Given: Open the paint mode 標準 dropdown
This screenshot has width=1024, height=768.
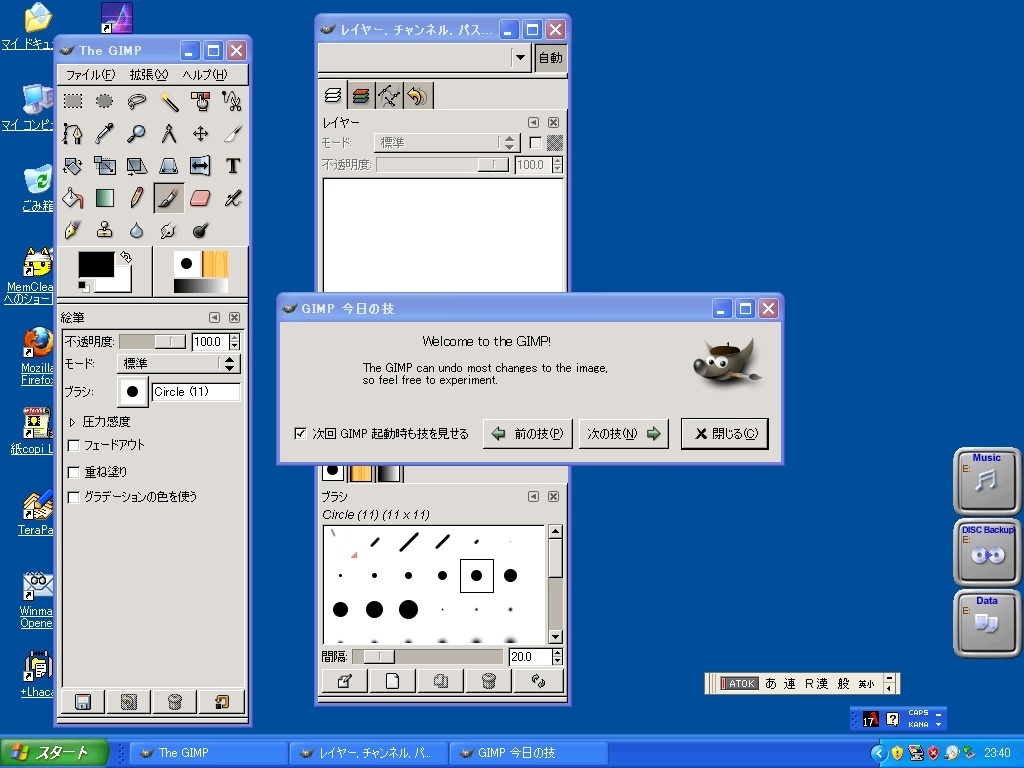Looking at the screenshot, I should (x=178, y=364).
